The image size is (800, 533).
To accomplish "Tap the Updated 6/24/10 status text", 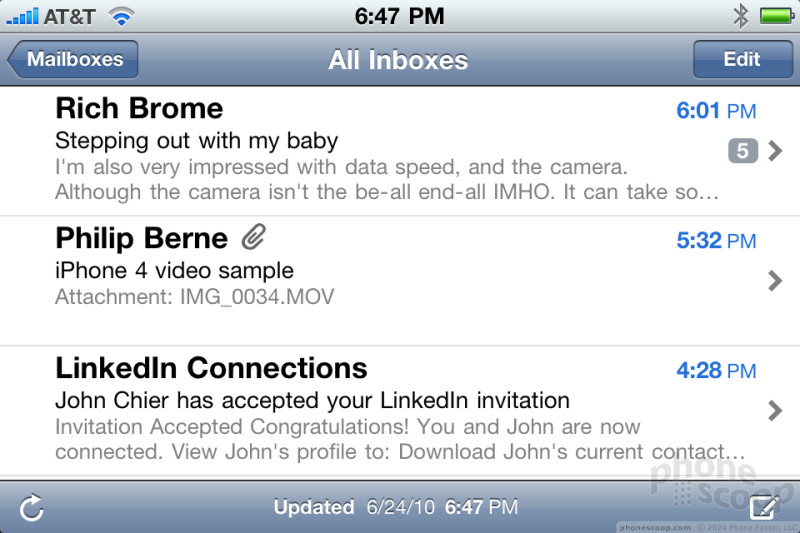I will [x=396, y=507].
